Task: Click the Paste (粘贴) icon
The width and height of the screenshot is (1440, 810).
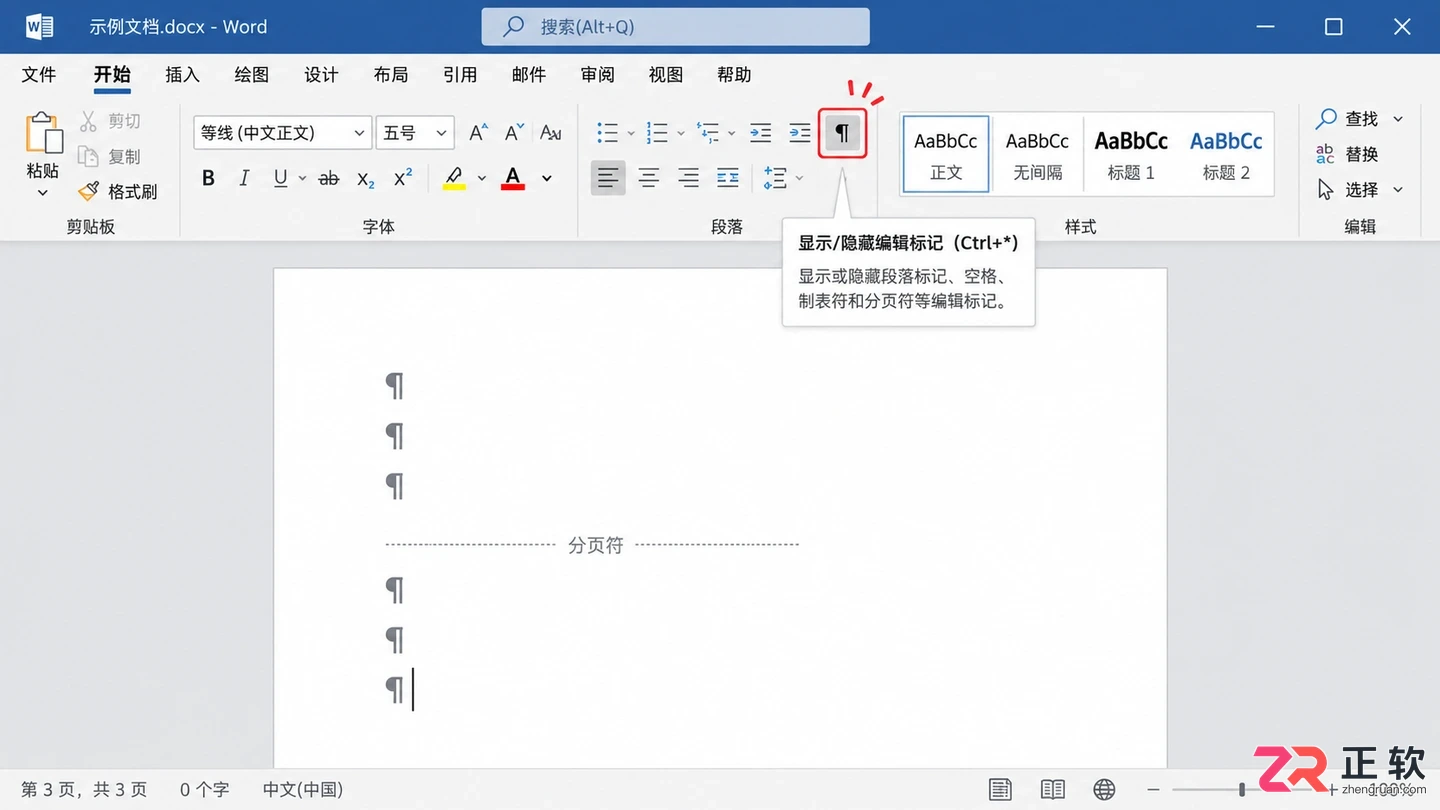Action: (x=43, y=132)
